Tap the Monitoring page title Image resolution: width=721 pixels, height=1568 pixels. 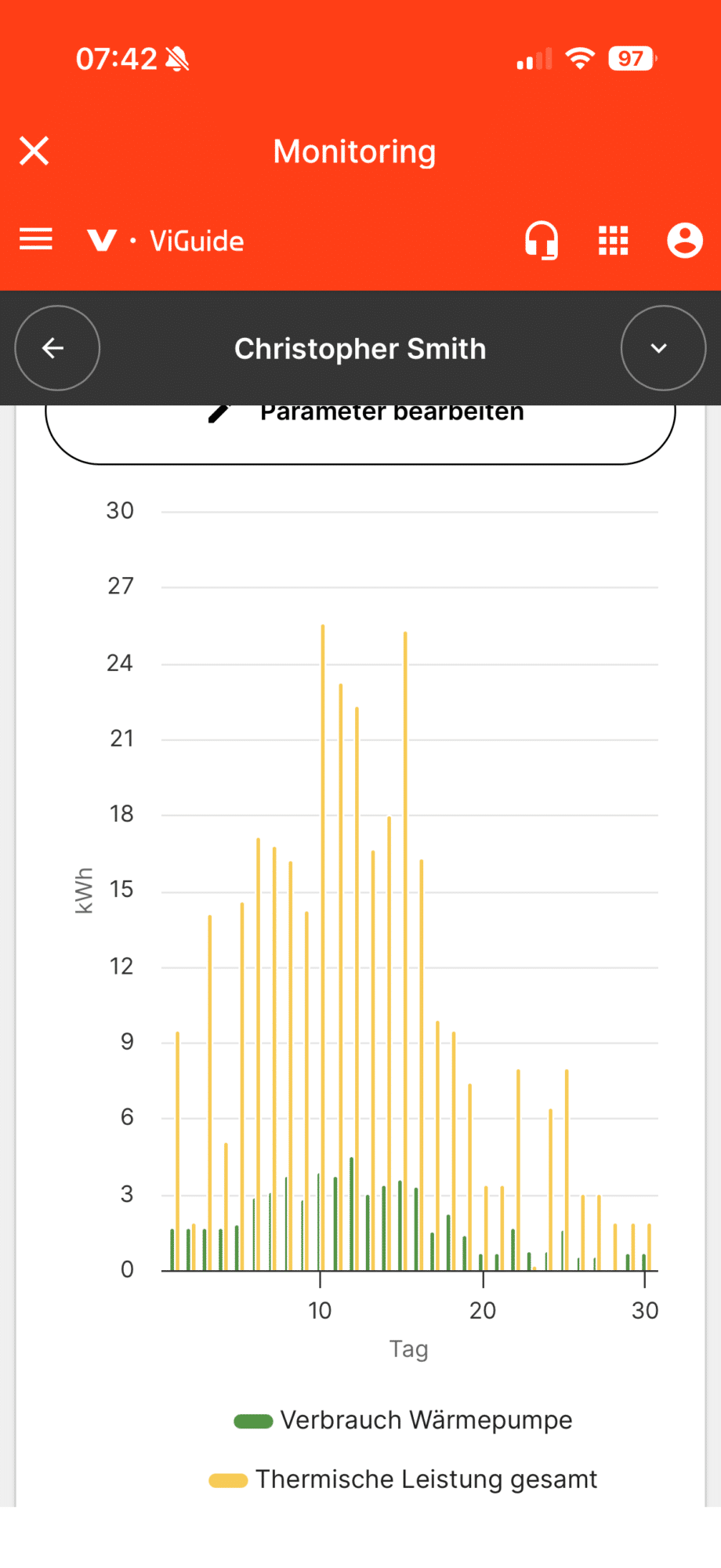tap(354, 151)
